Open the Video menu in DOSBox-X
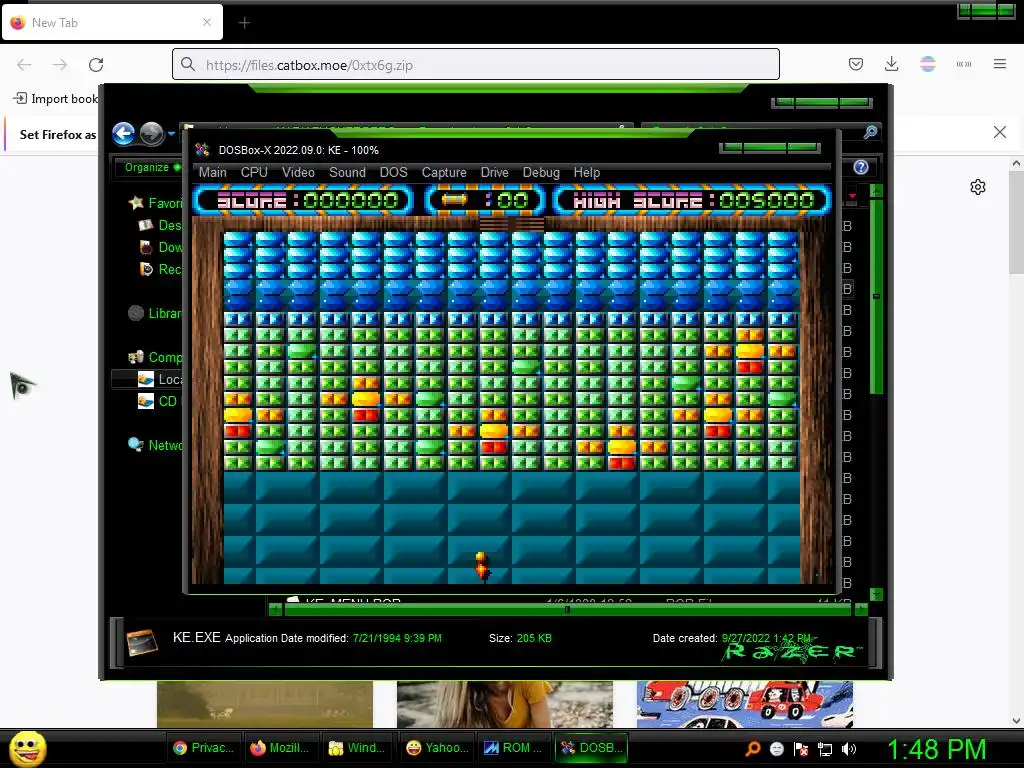 click(x=298, y=172)
